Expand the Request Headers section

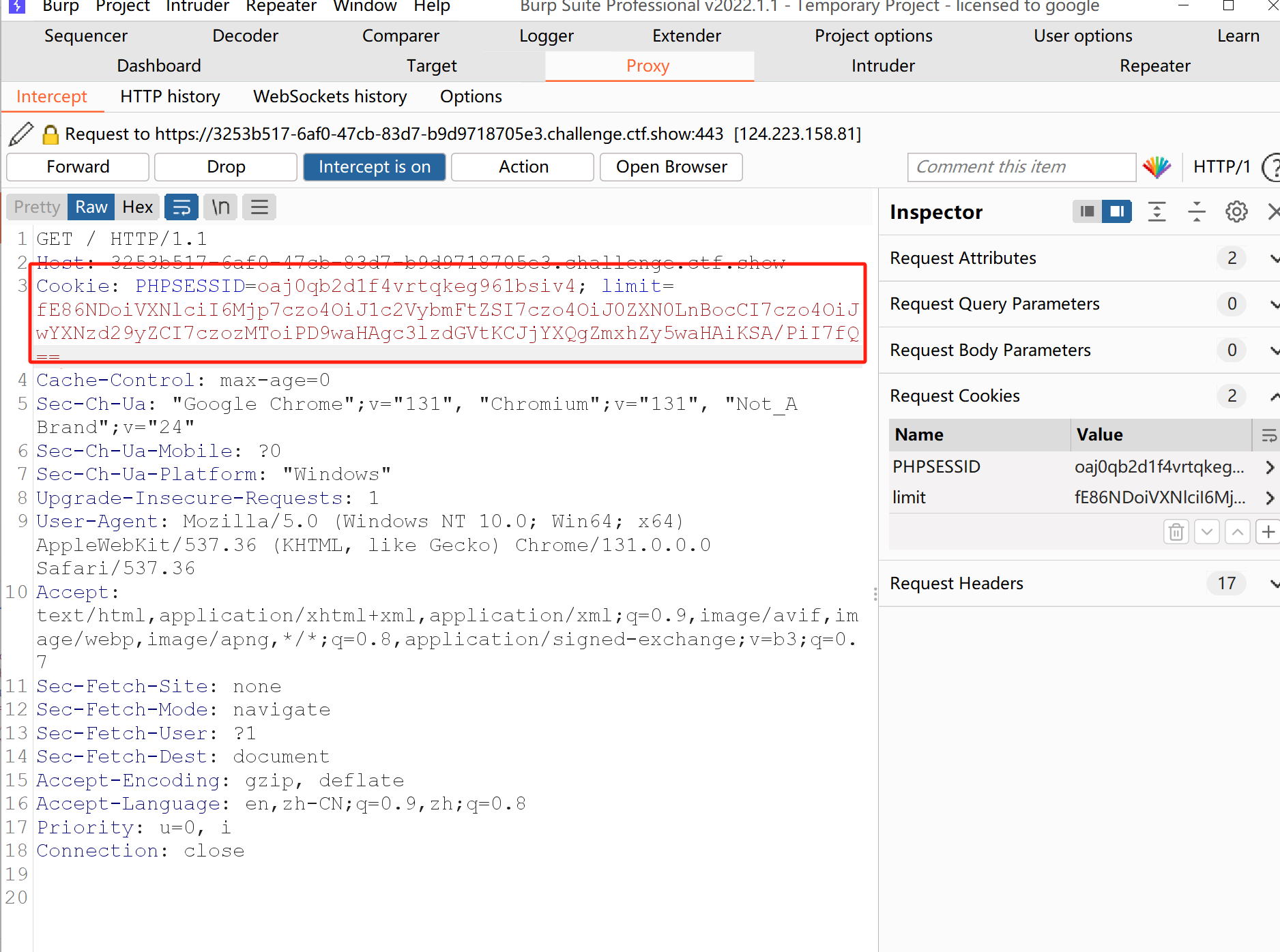[1273, 584]
